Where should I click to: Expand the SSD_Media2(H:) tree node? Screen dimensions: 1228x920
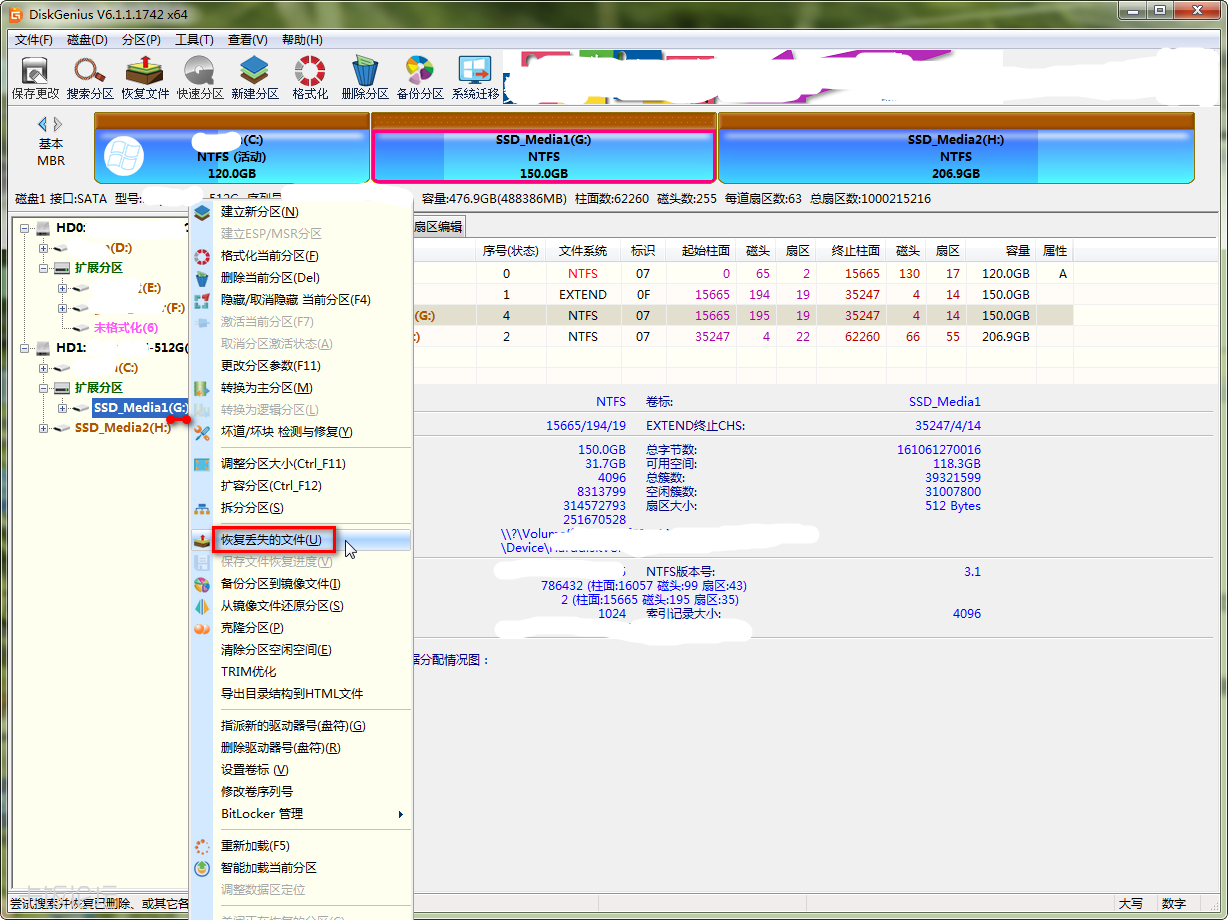click(44, 428)
